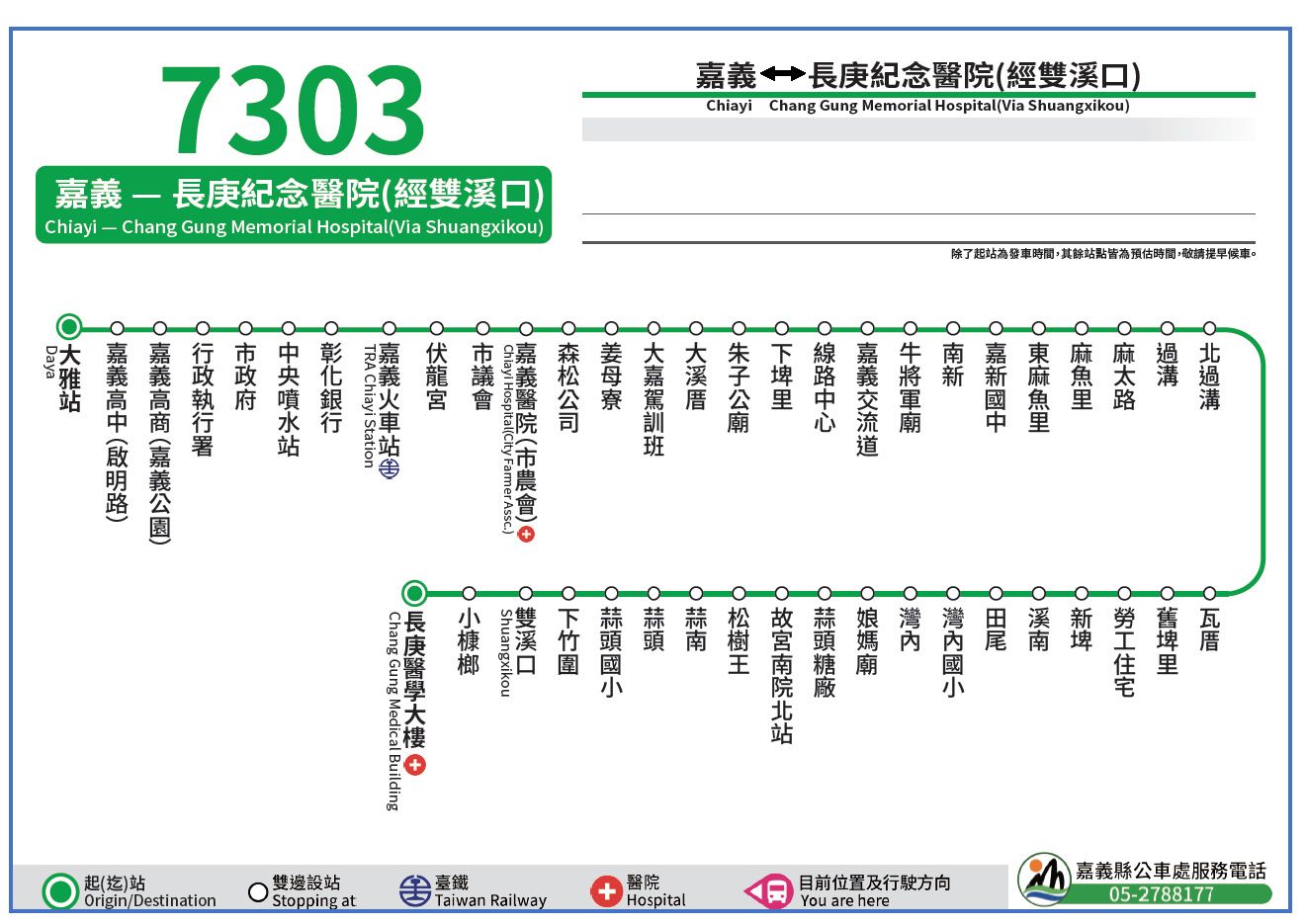1307x924 pixels.
Task: Click the 南新 stop name
Action: (953, 366)
